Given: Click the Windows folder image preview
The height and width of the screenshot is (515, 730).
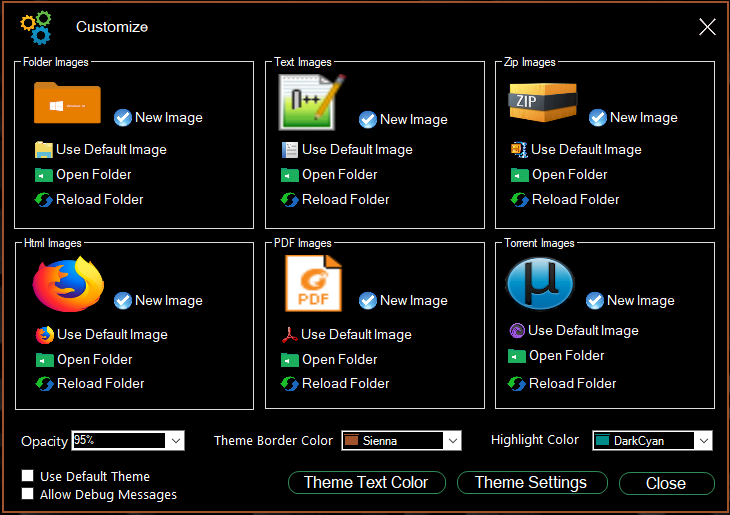Looking at the screenshot, I should tap(67, 103).
